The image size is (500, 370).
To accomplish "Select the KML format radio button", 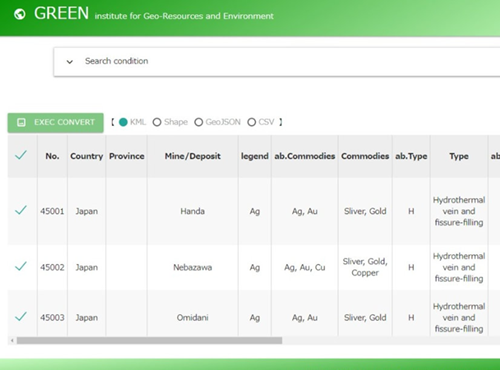I will coord(123,122).
